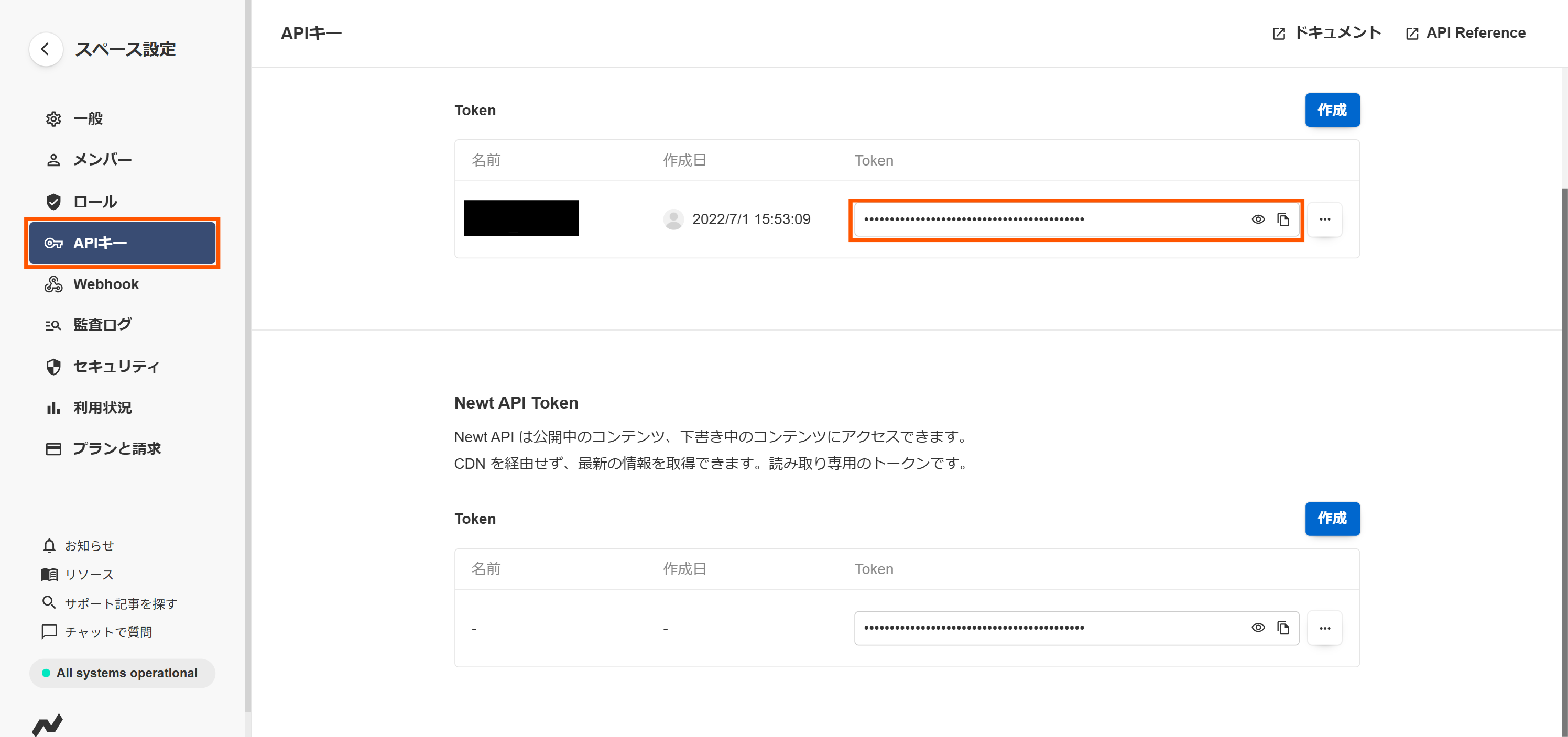The height and width of the screenshot is (737, 1568).
Task: Click the page vertical scrollbar
Action: tap(1564, 463)
